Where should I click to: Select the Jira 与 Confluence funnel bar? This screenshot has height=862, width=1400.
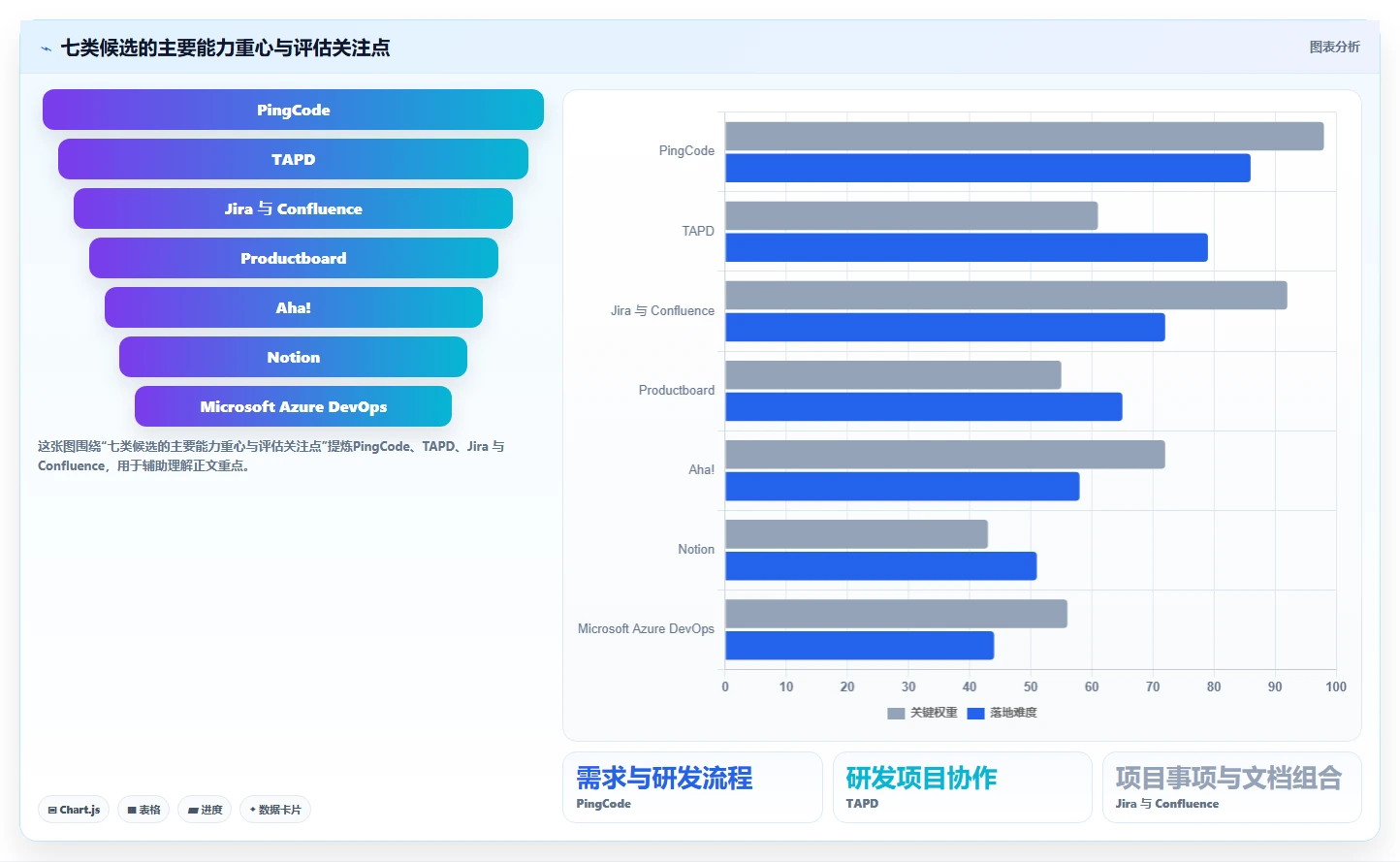[293, 208]
